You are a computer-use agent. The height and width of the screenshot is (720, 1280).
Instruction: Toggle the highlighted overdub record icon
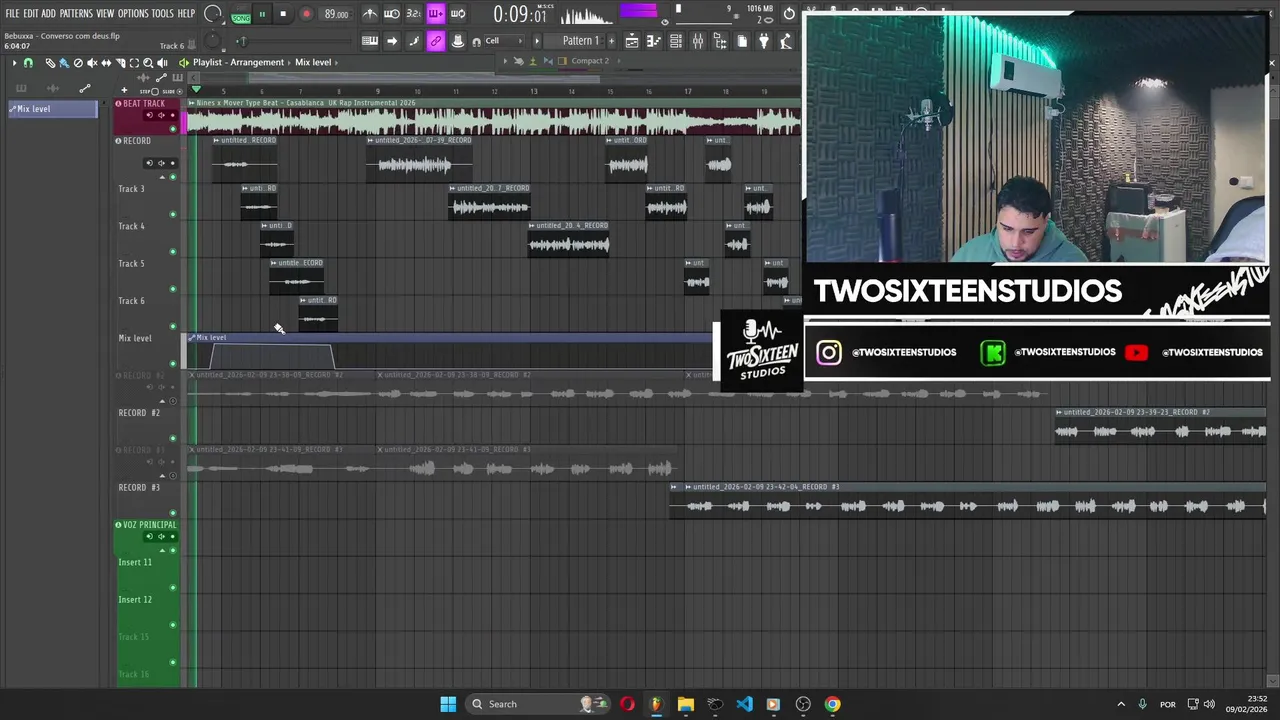(436, 14)
